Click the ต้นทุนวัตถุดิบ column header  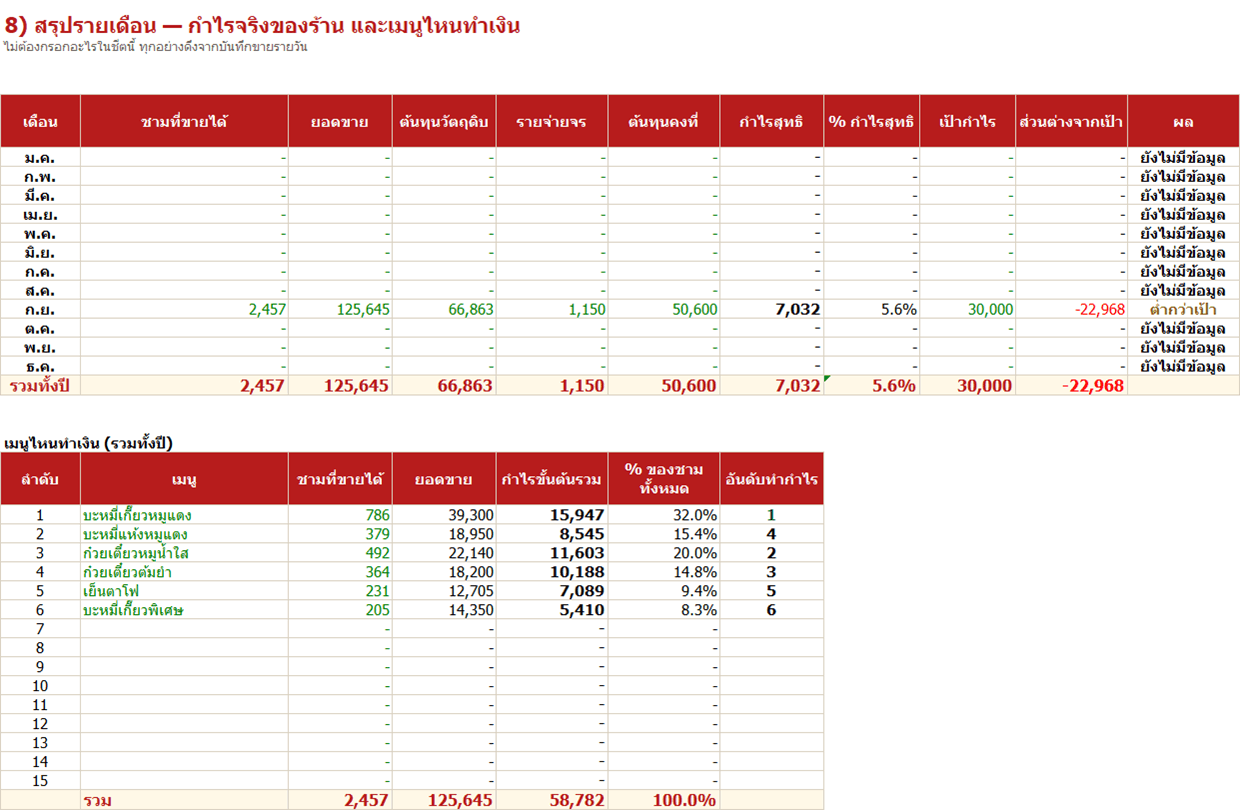[444, 122]
